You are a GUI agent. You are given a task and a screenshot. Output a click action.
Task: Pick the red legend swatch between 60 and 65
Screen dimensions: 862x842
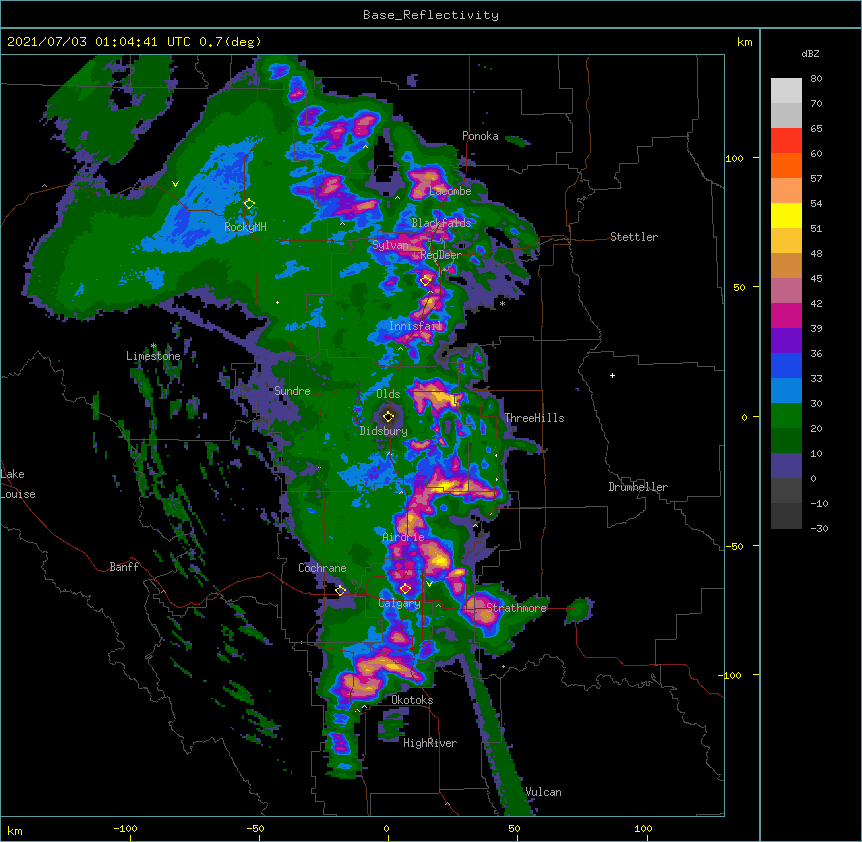pos(786,140)
